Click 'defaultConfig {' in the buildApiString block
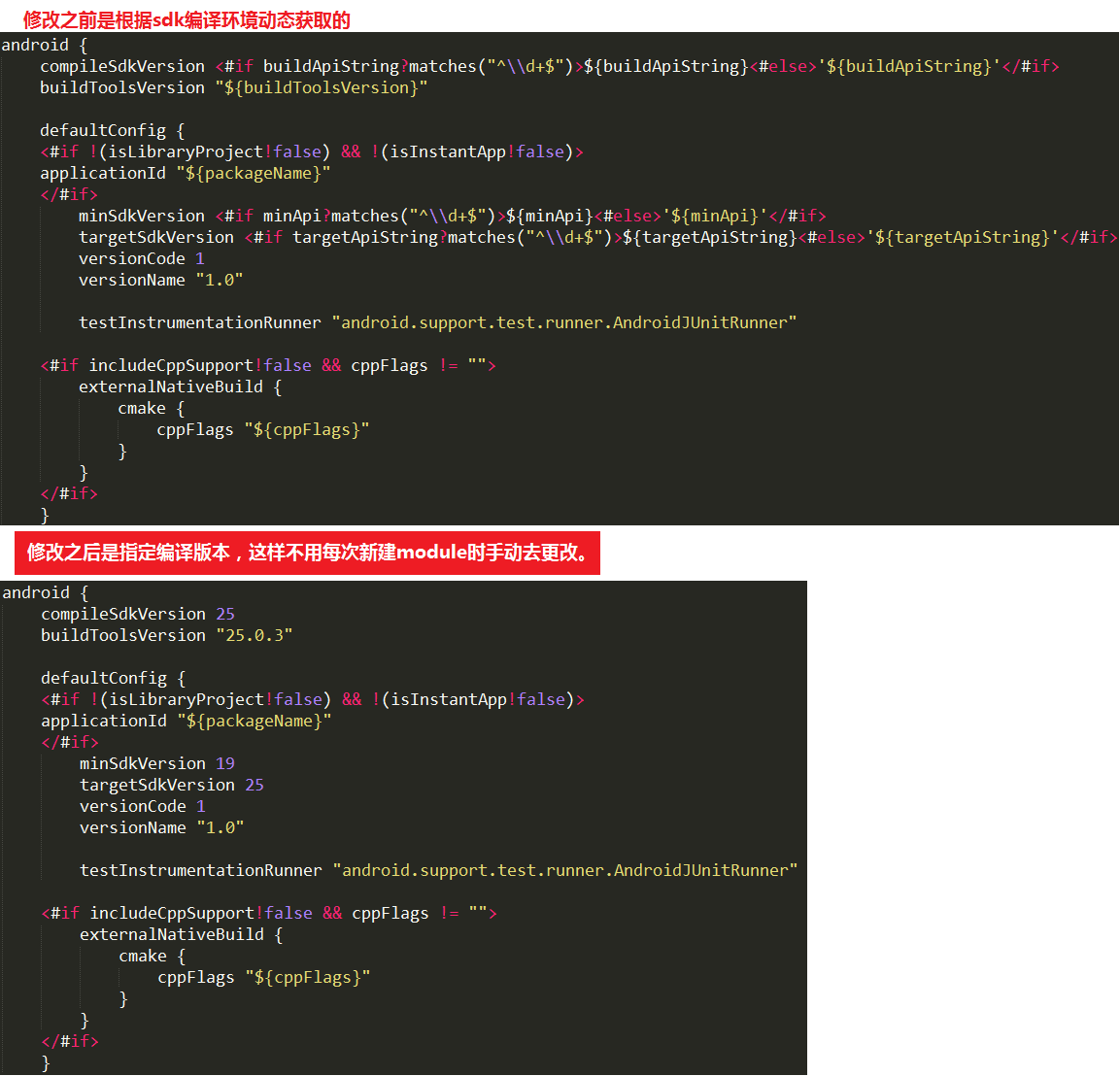 (112, 131)
